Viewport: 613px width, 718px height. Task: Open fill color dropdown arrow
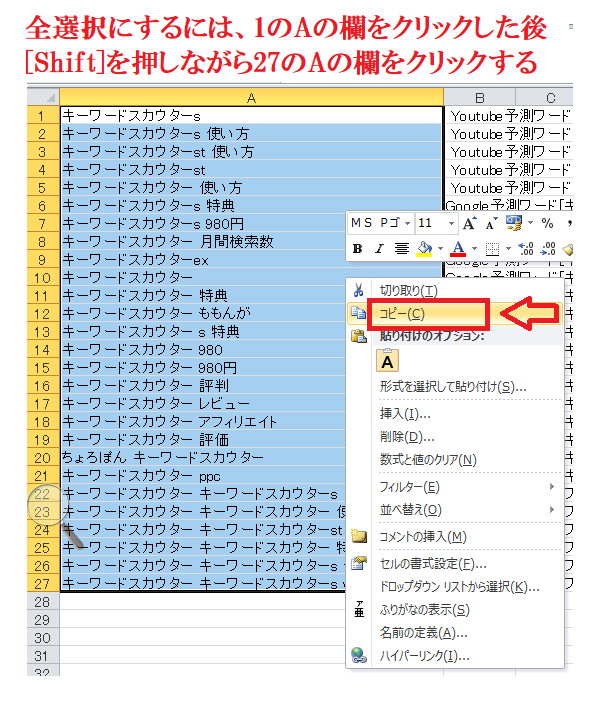point(440,249)
